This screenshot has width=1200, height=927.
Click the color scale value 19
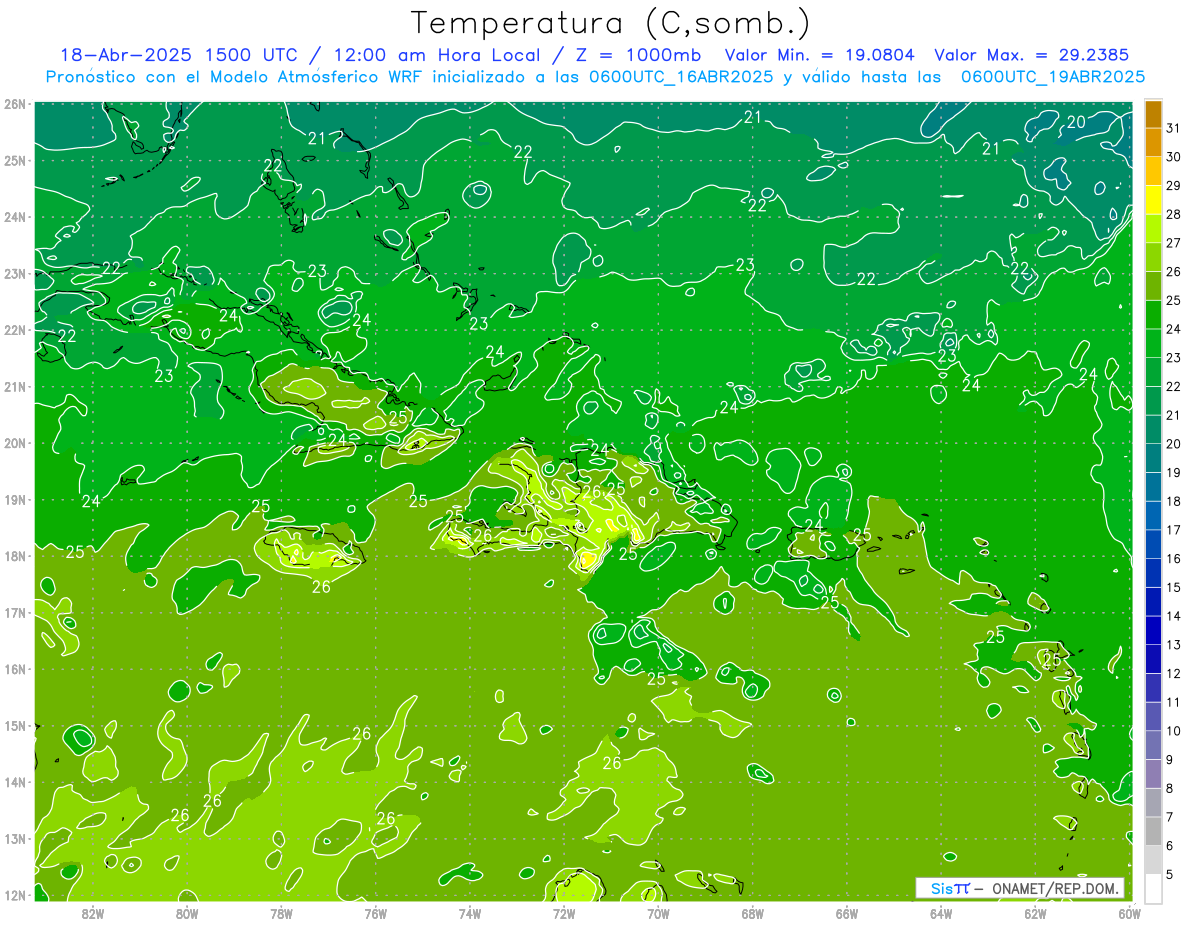[x=1173, y=472]
